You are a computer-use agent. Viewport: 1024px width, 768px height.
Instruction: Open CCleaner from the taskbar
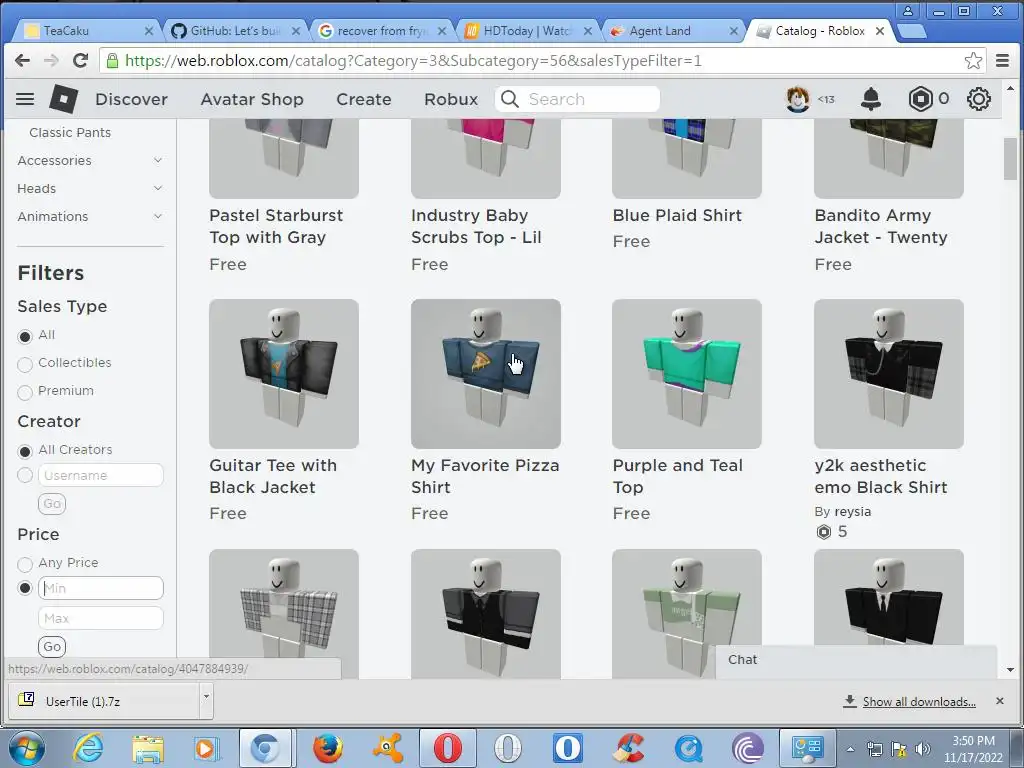point(628,748)
